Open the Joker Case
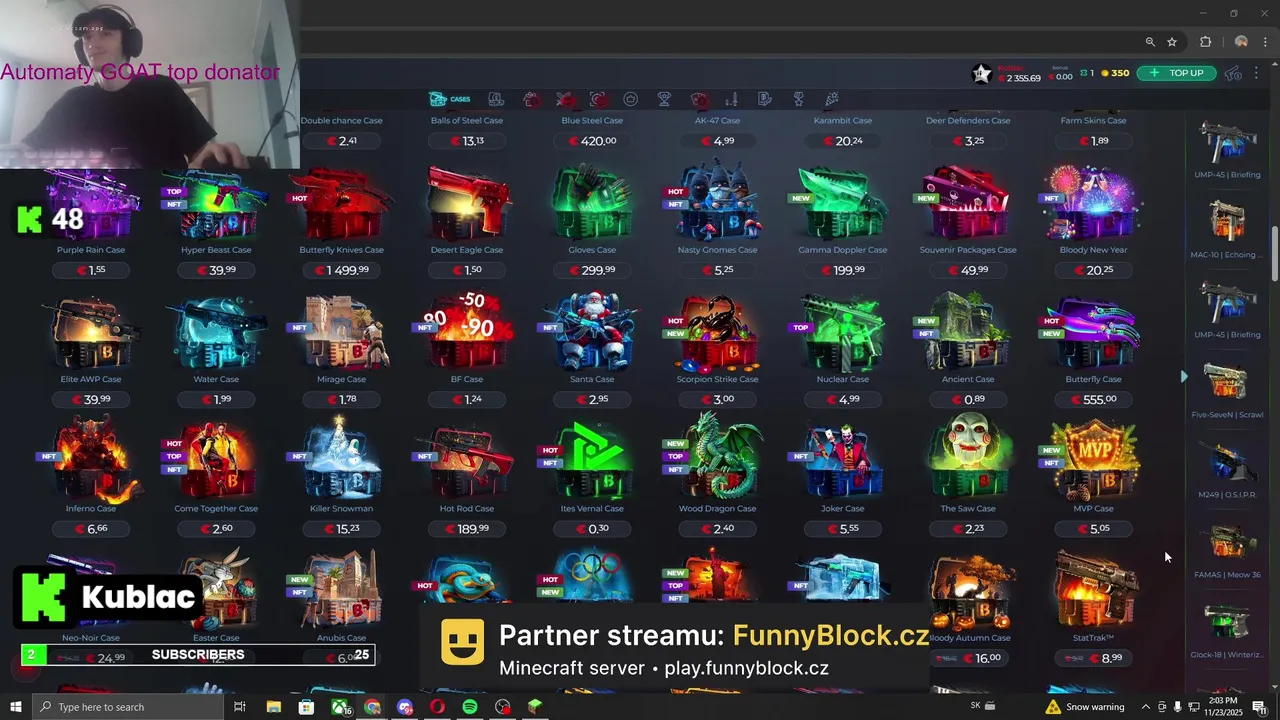 click(843, 462)
